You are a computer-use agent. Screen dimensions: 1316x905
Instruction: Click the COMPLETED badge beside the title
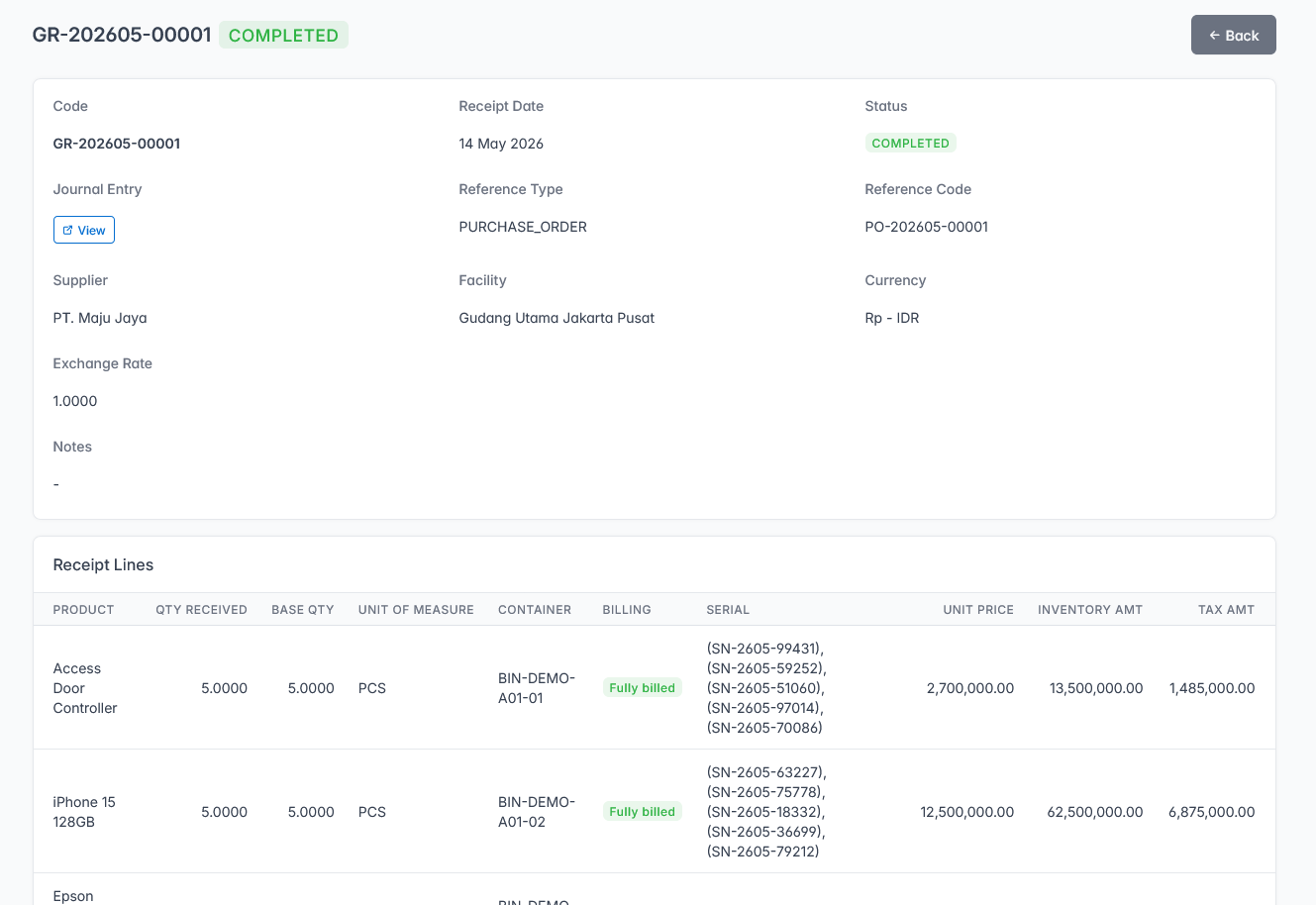(283, 35)
